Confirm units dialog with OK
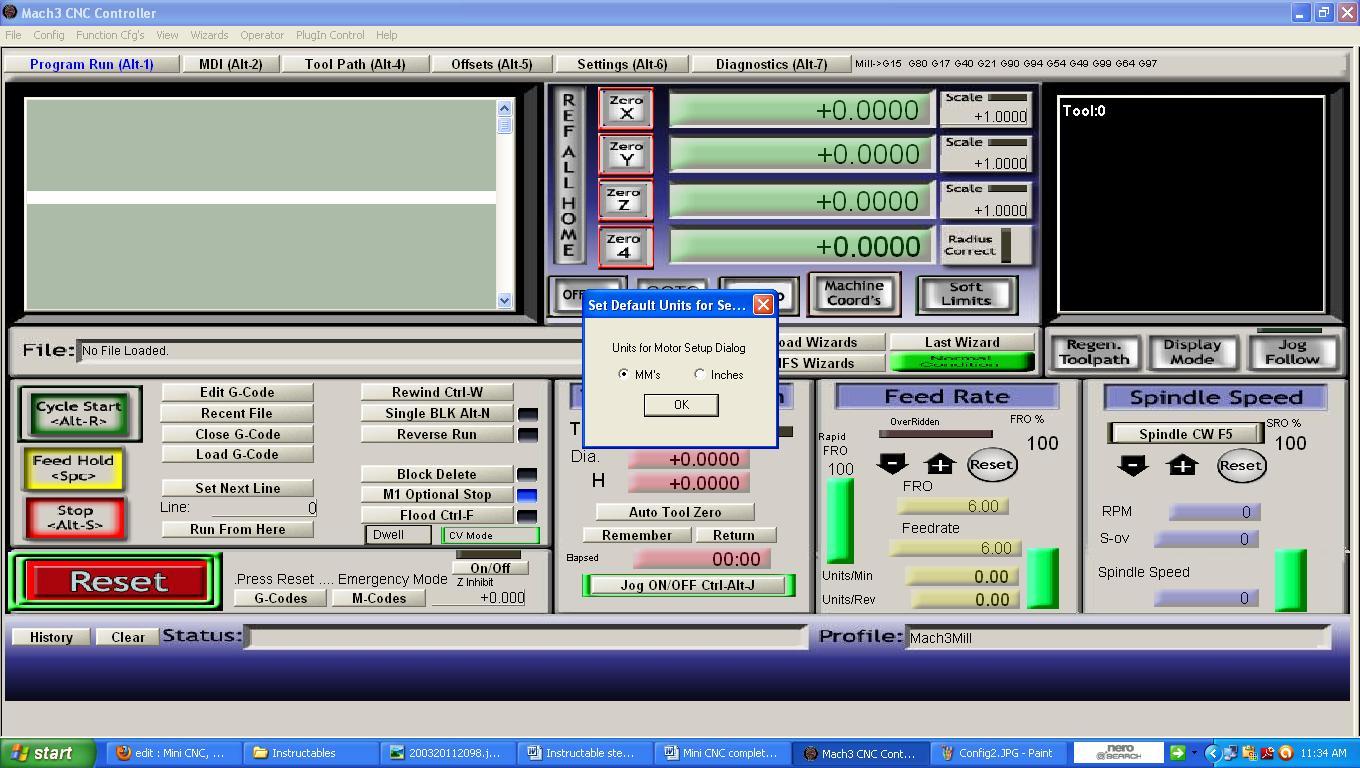Image resolution: width=1360 pixels, height=768 pixels. (x=681, y=404)
